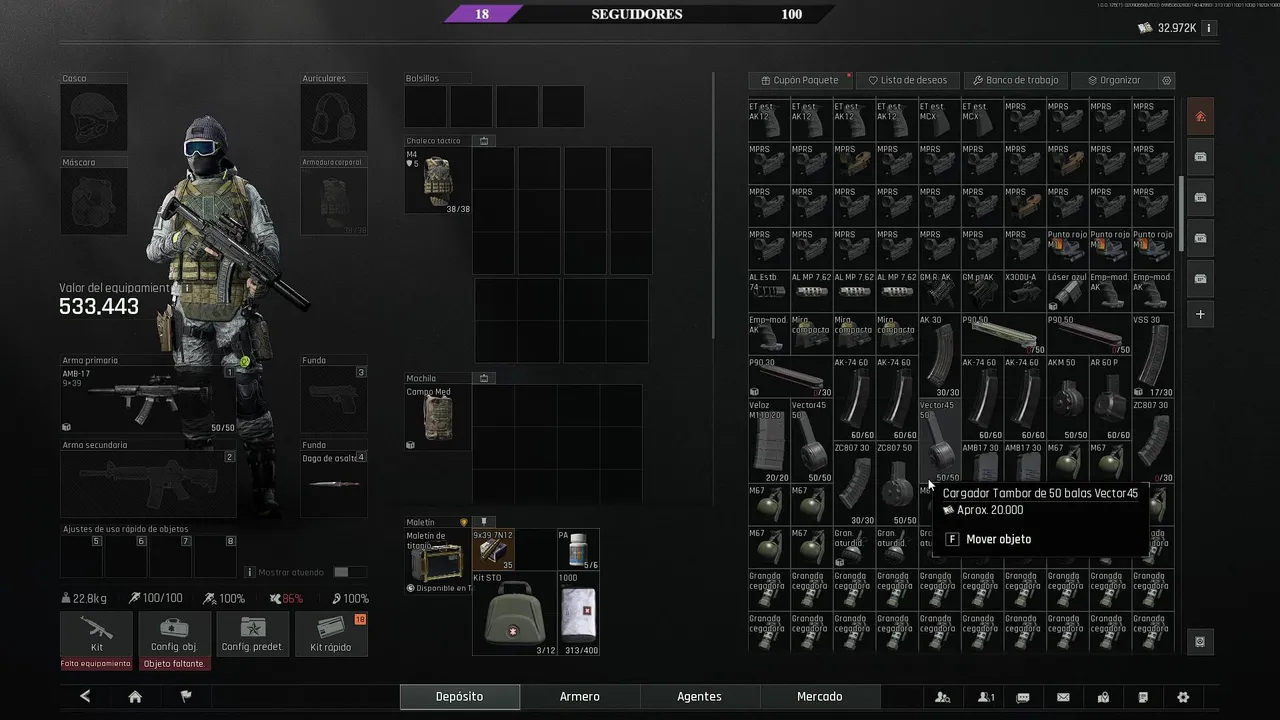
Task: Click the info icon beside the 32.972K balance
Action: 1208,28
